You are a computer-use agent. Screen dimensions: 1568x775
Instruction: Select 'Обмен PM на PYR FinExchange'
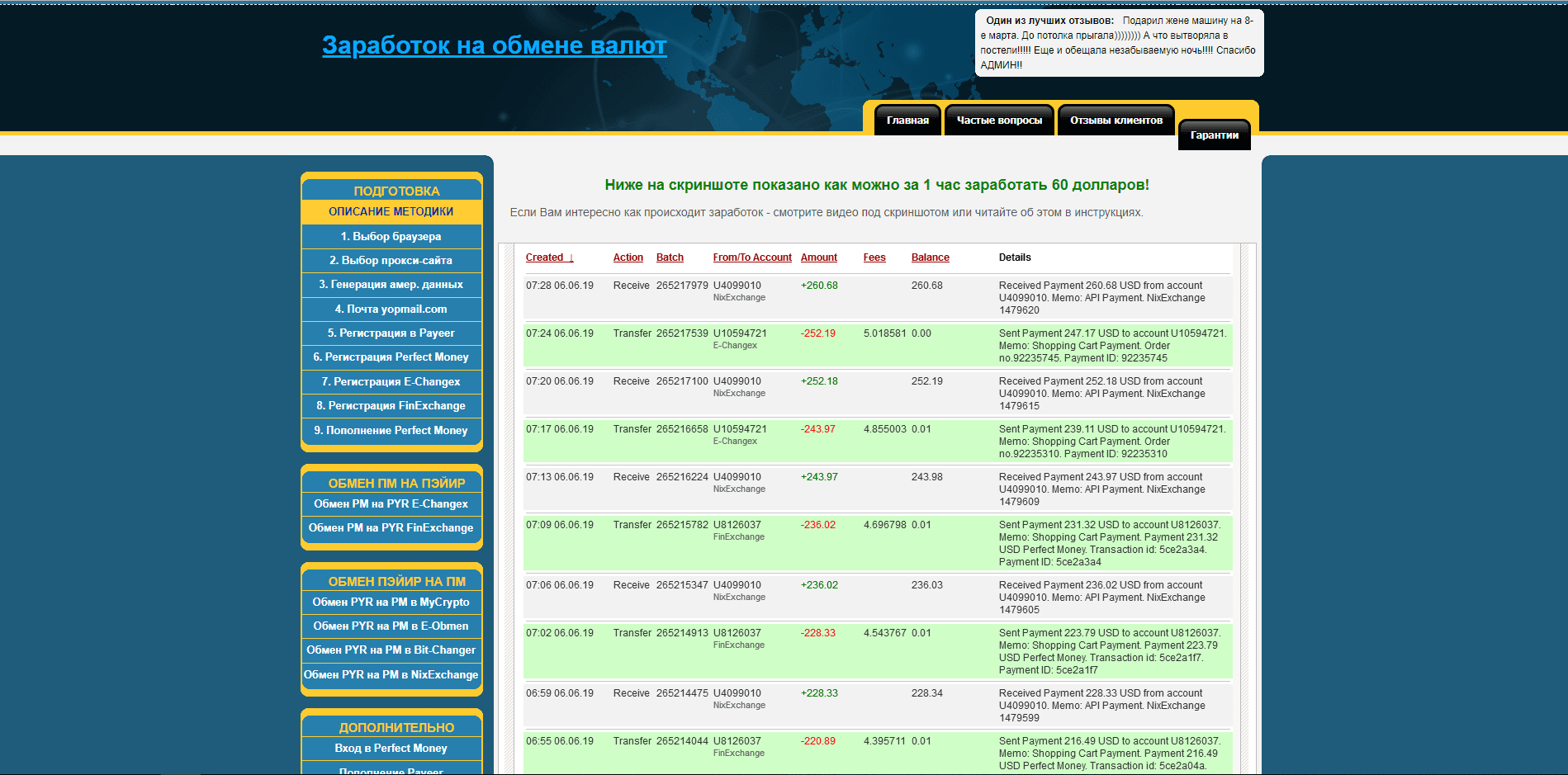tap(391, 528)
